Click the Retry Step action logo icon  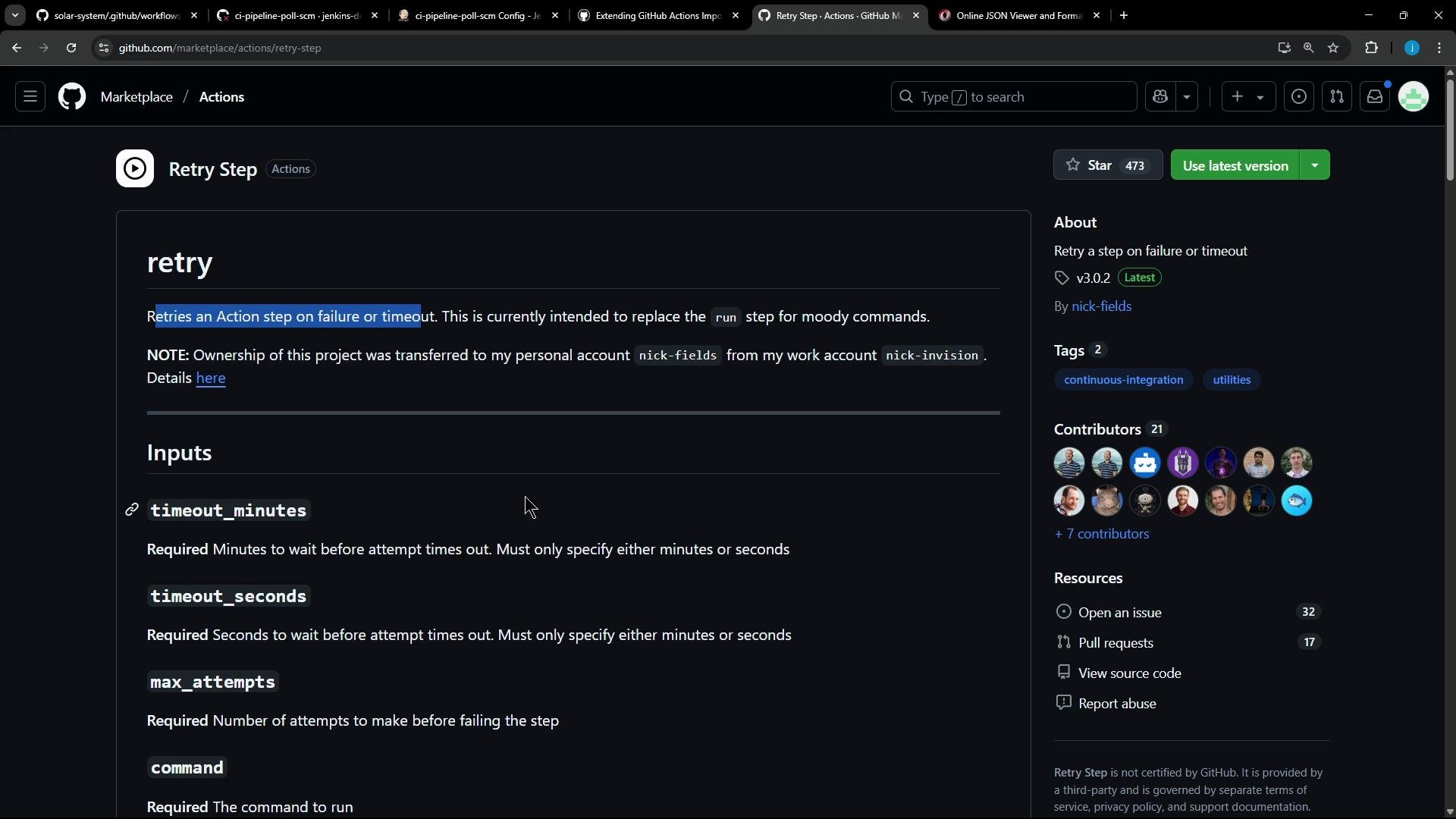135,168
